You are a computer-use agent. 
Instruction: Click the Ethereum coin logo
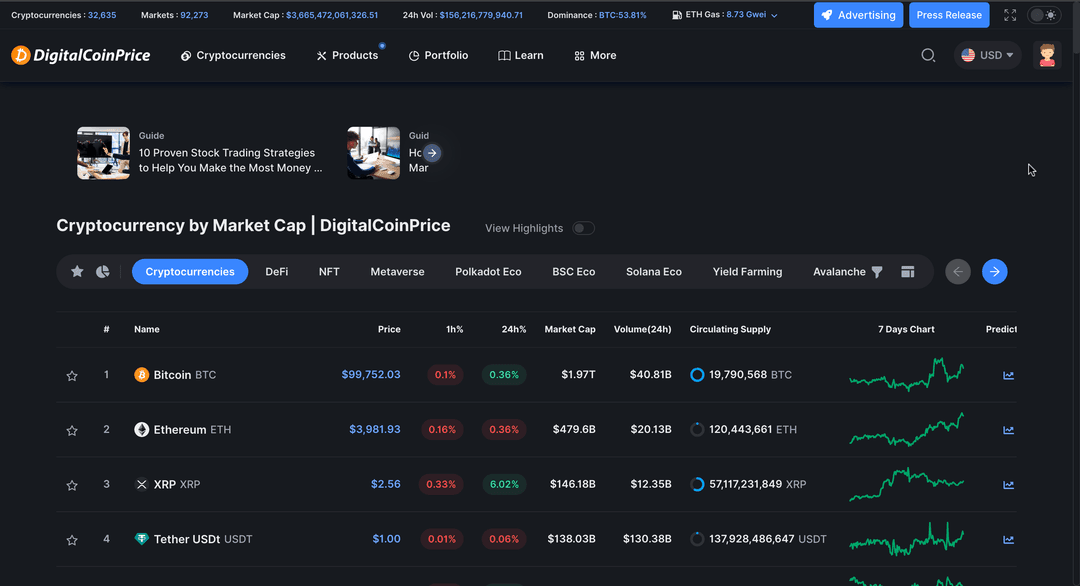tap(141, 430)
